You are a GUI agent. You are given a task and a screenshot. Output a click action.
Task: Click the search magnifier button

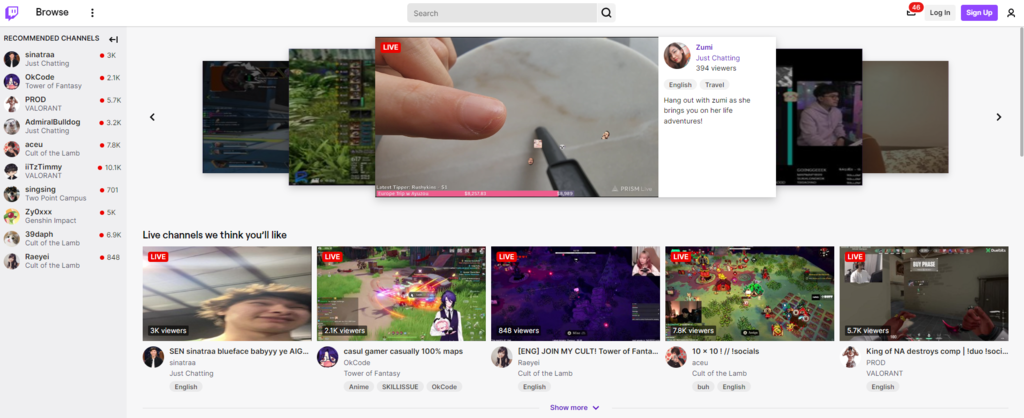click(606, 13)
